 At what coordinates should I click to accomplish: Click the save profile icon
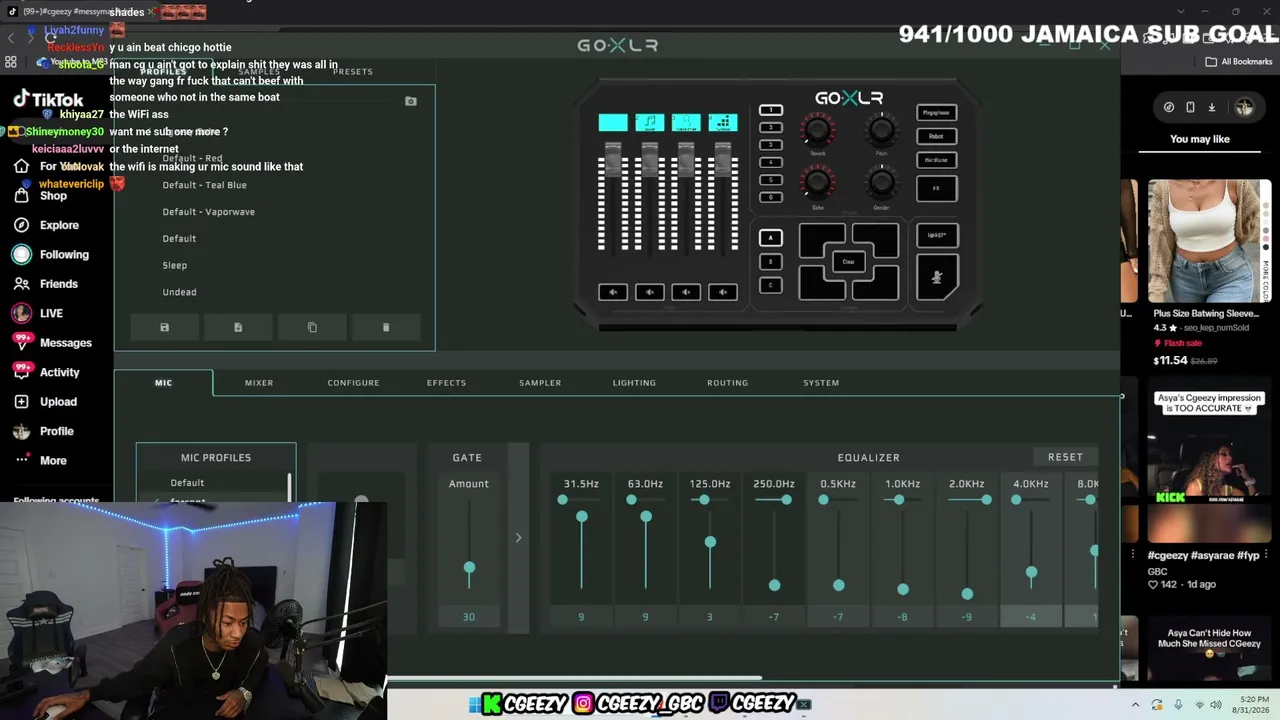click(165, 327)
